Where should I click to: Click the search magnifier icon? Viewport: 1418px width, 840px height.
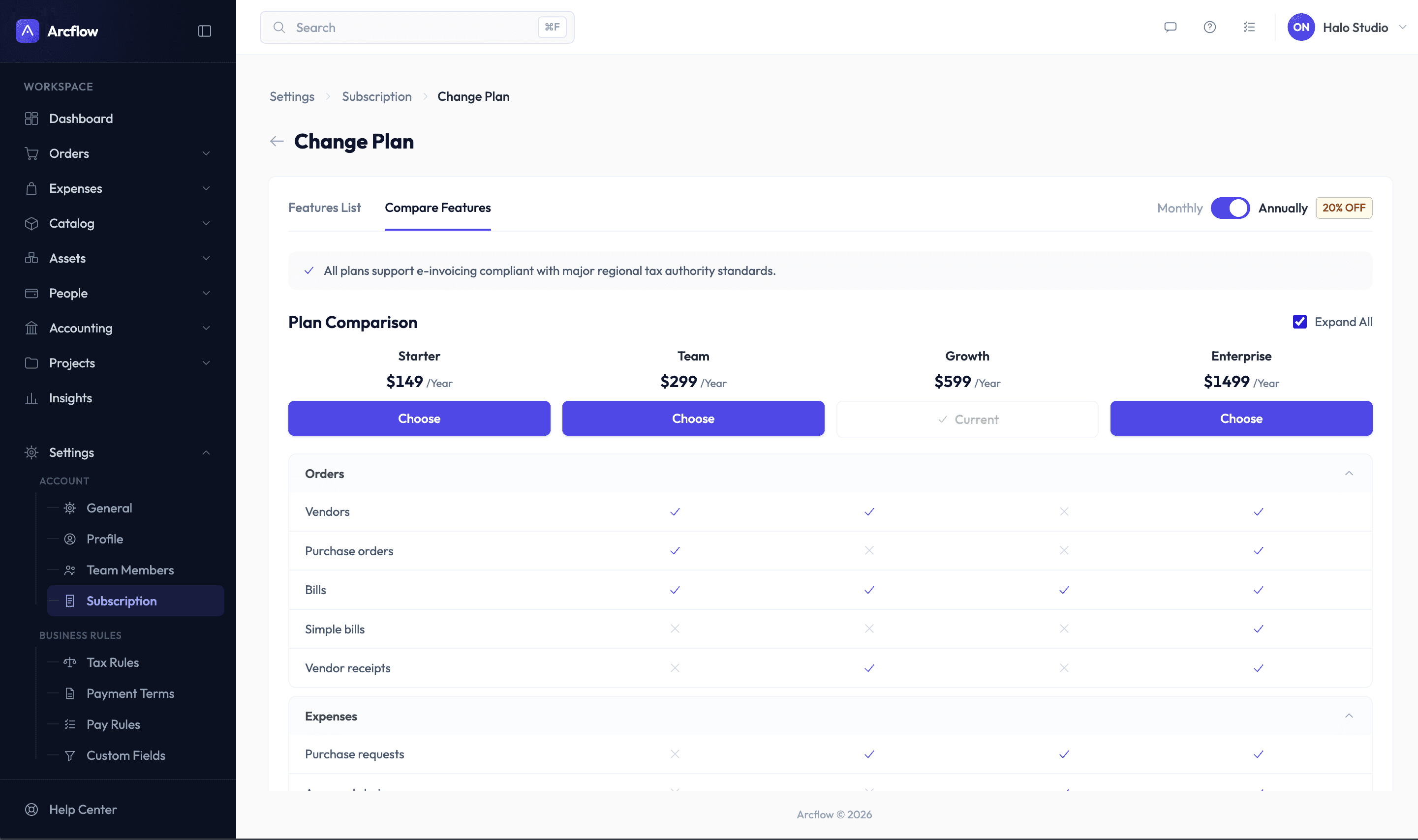(279, 27)
